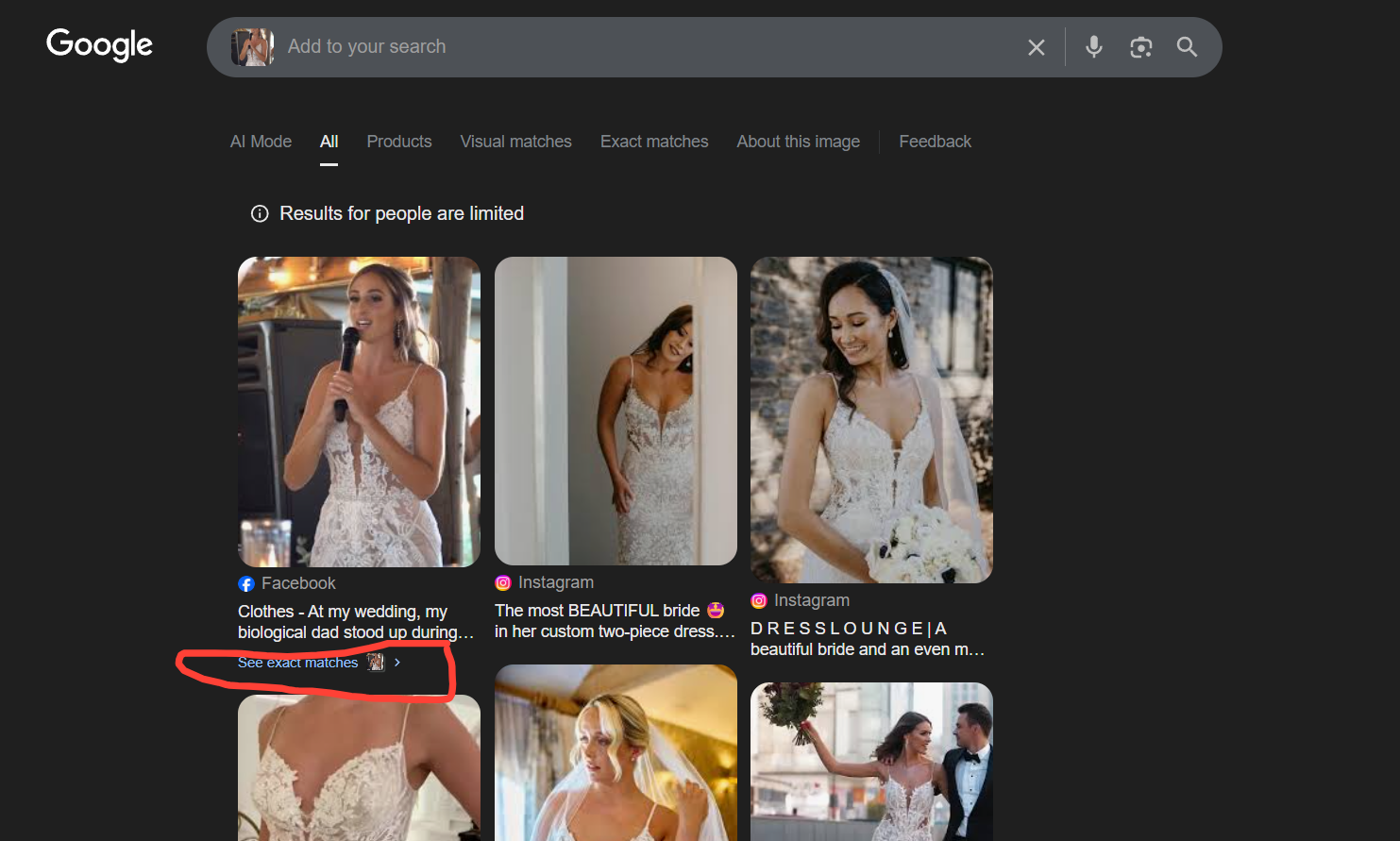
Task: Expand chevron next to See exact matches
Action: tap(397, 663)
